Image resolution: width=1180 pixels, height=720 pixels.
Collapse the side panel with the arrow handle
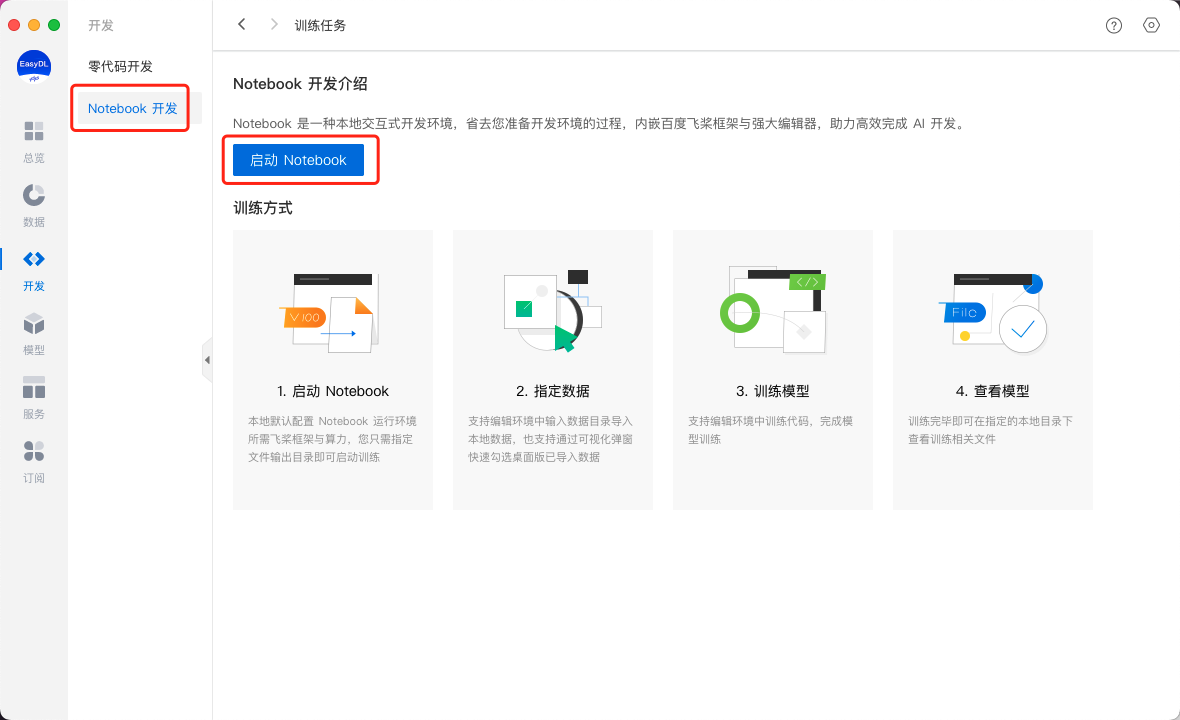point(207,360)
